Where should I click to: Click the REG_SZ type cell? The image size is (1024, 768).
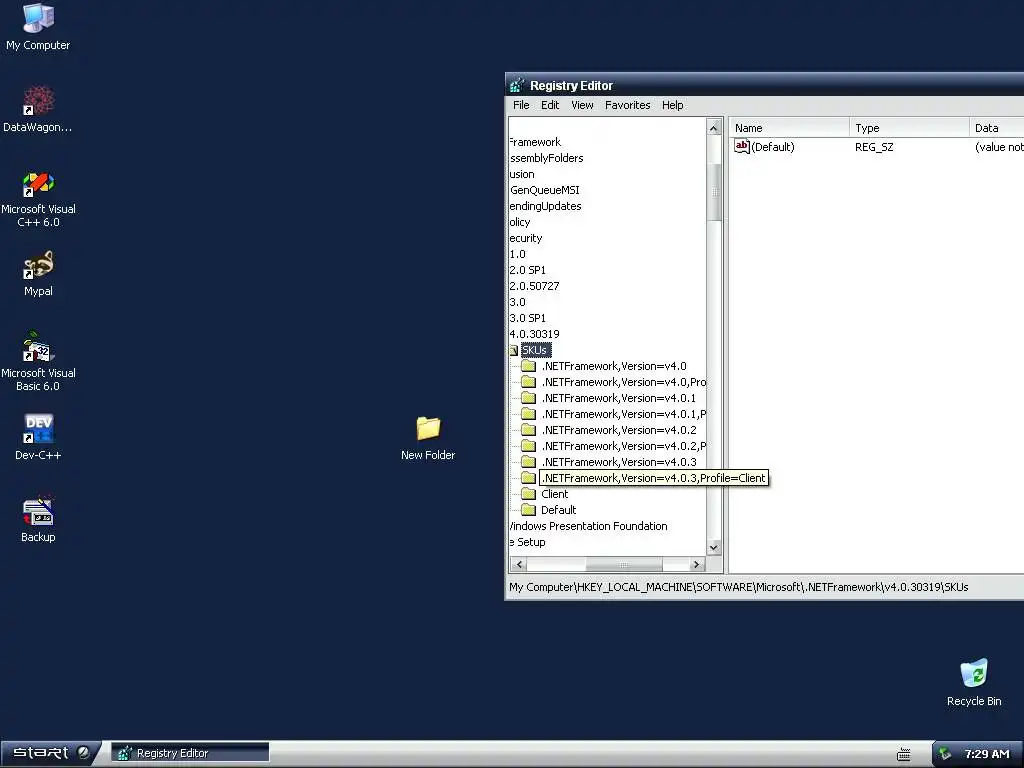pyautogui.click(x=874, y=147)
